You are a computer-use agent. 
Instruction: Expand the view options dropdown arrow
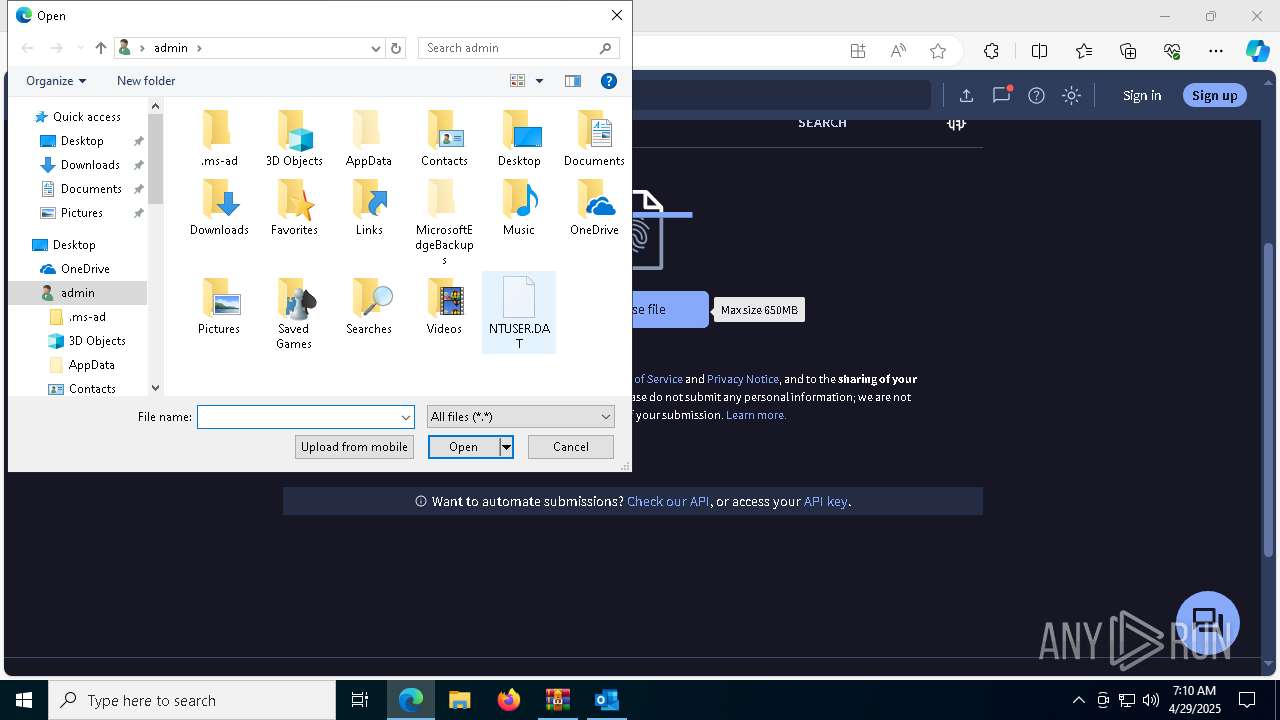539,81
